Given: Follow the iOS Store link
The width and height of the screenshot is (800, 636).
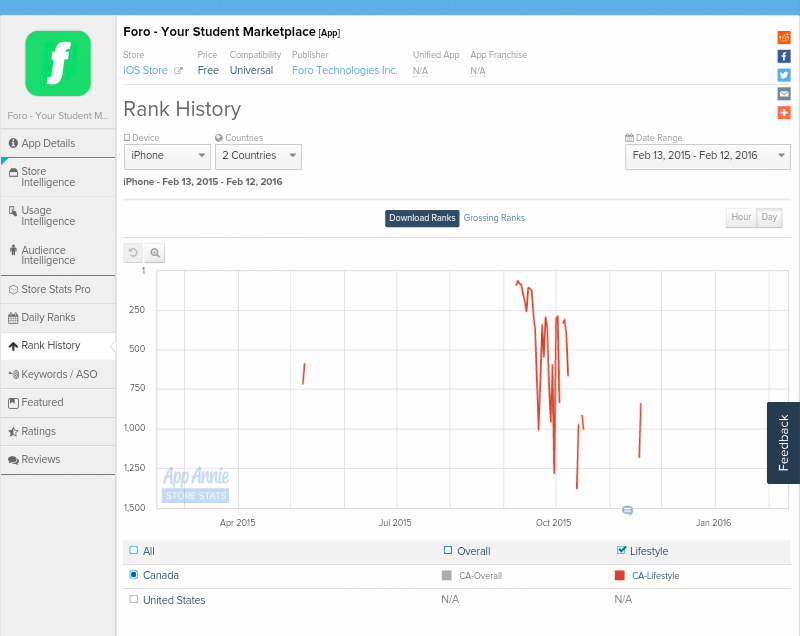Looking at the screenshot, I should pyautogui.click(x=145, y=70).
